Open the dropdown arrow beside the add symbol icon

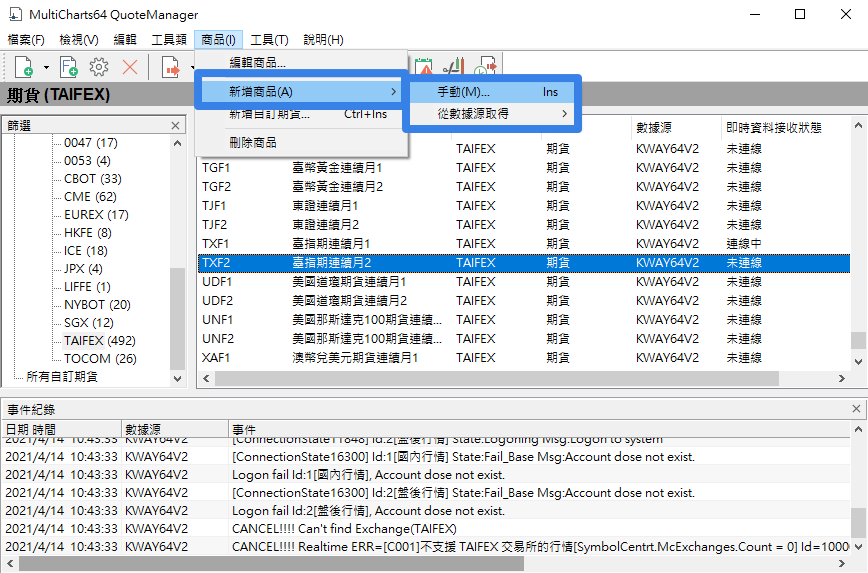click(46, 68)
